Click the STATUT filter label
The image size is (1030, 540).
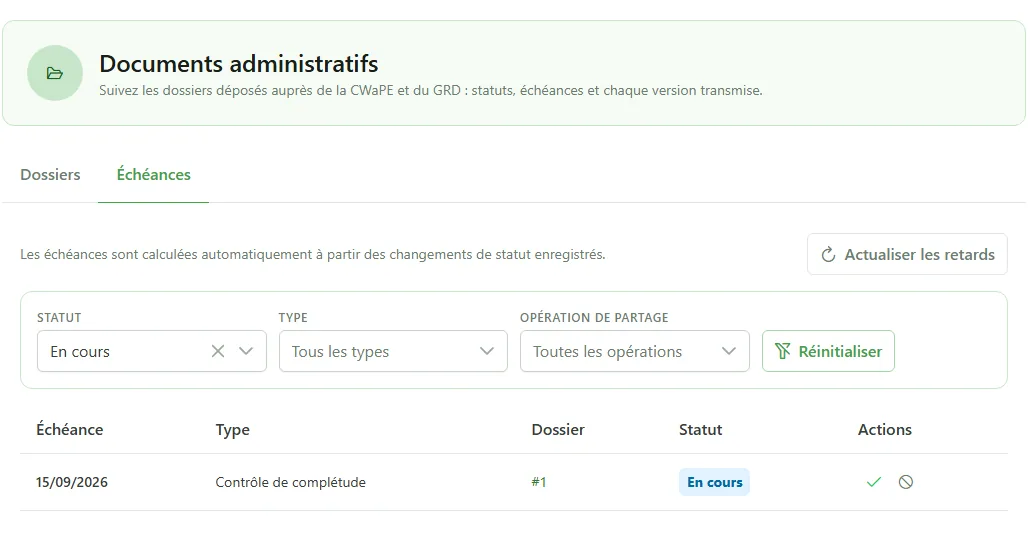(x=59, y=318)
